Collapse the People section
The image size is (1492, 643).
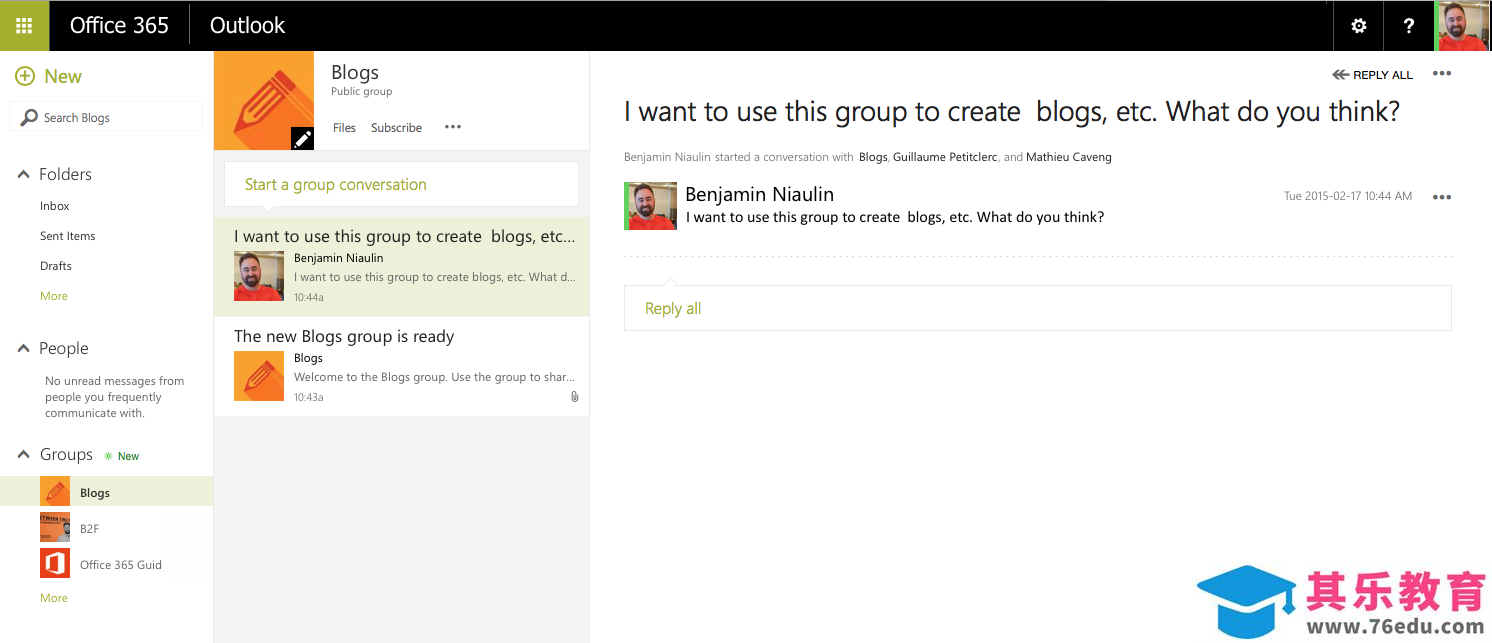[23, 348]
